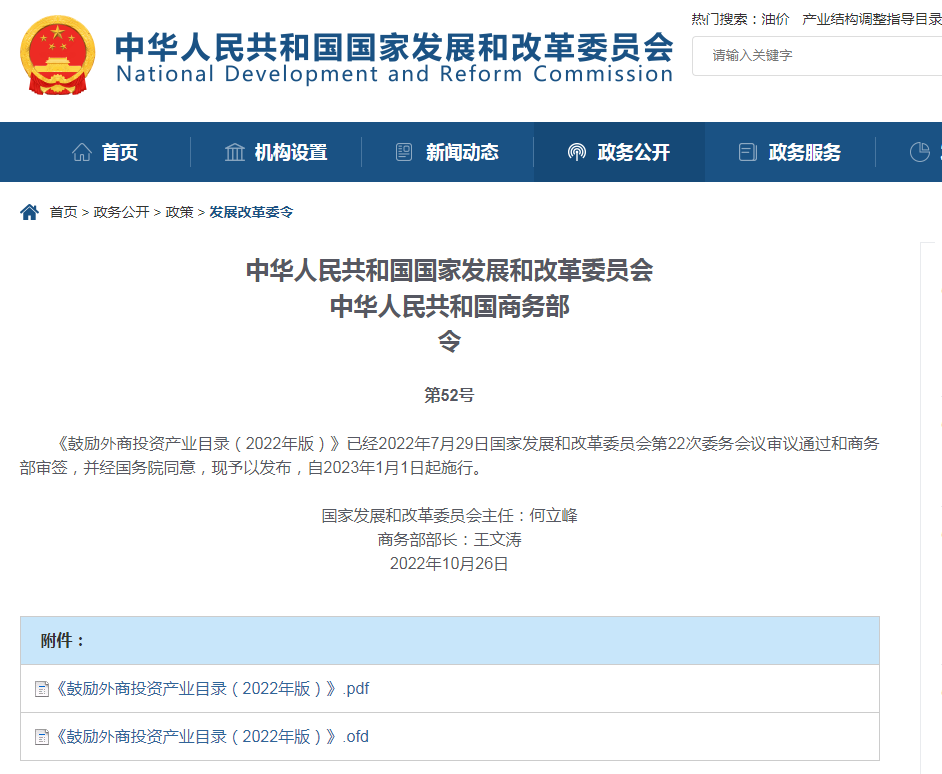Image resolution: width=942 pixels, height=774 pixels.
Task: Click hot search term 产业结构调整指导目录
Action: pyautogui.click(x=872, y=19)
